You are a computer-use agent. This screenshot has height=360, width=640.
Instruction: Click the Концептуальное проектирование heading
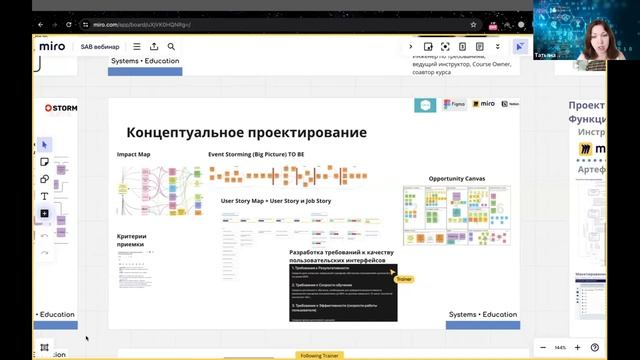tap(247, 132)
